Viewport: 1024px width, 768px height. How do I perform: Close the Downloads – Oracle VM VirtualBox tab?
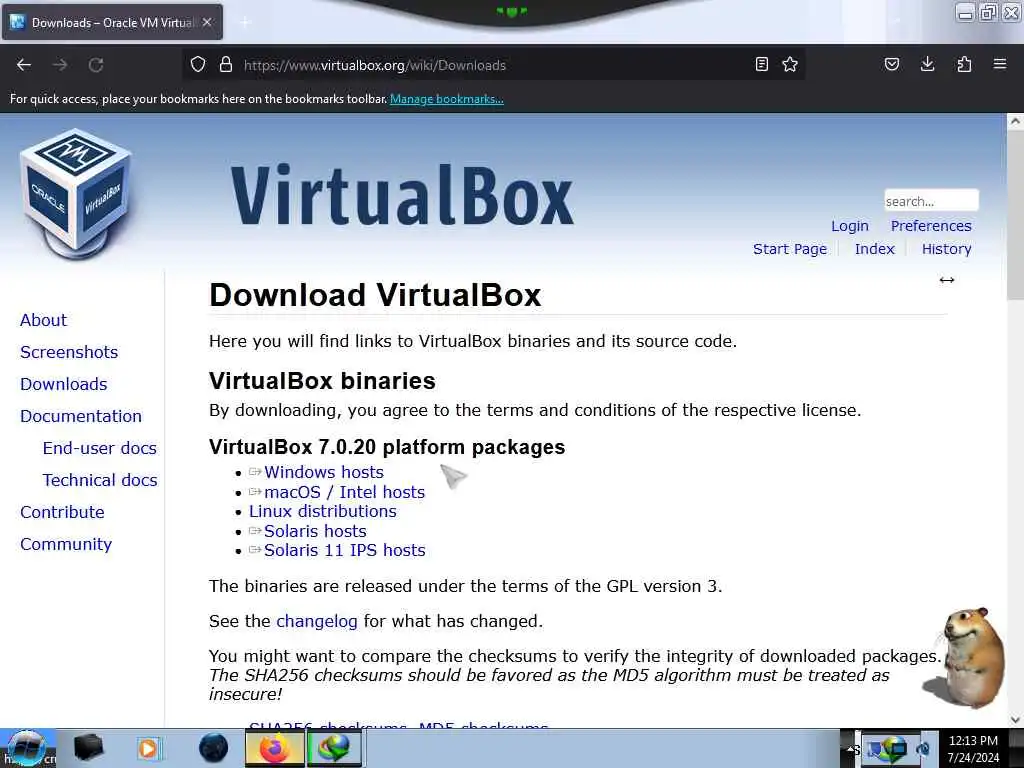point(207,22)
